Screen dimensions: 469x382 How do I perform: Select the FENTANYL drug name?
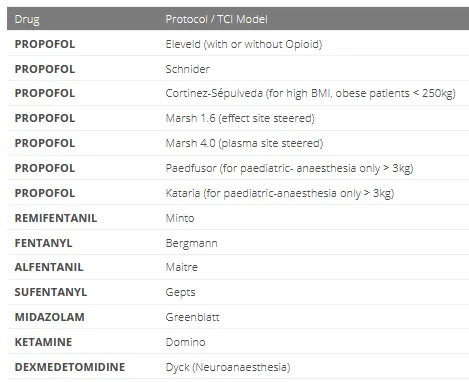point(43,243)
